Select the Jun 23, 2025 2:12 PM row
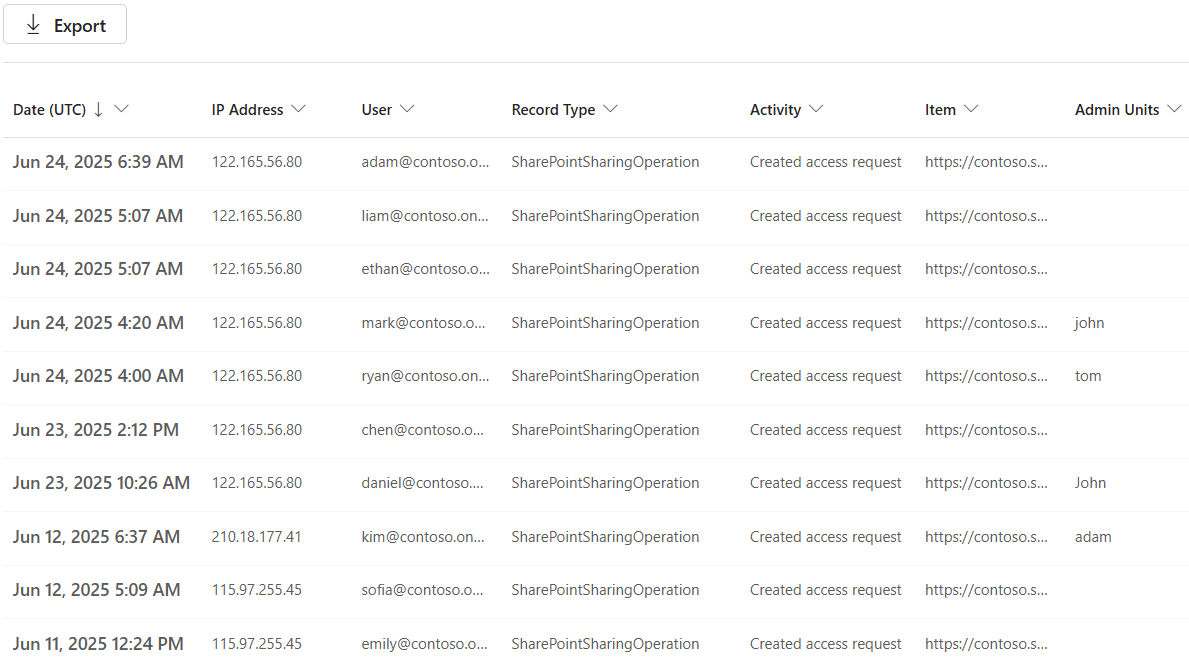 click(x=96, y=429)
